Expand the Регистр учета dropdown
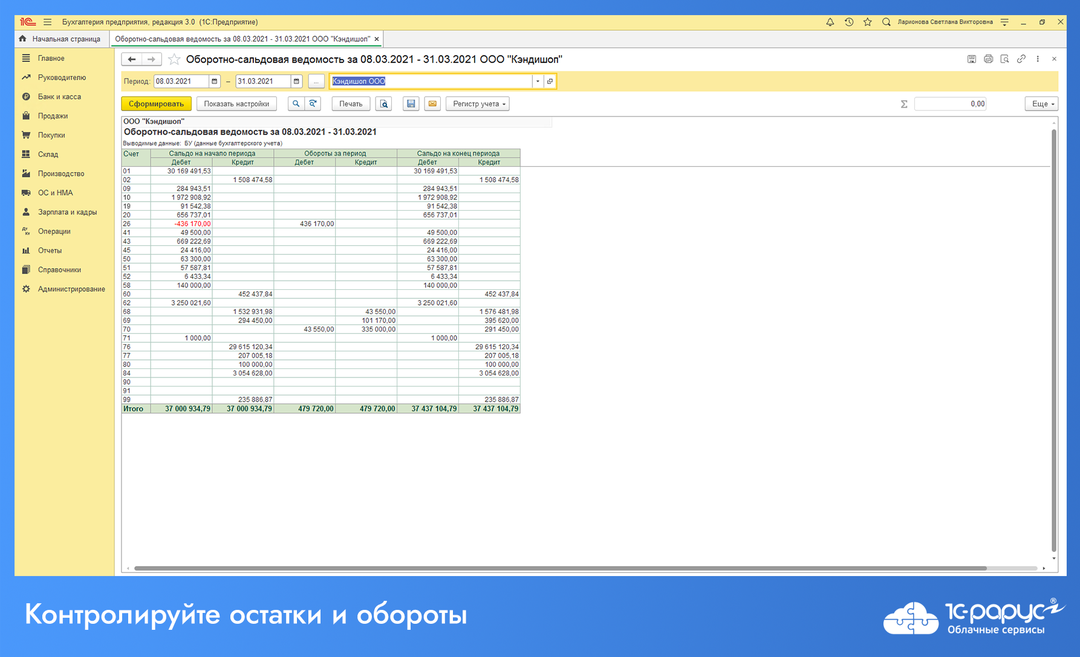Screen dimensions: 1080x657 pos(479,103)
